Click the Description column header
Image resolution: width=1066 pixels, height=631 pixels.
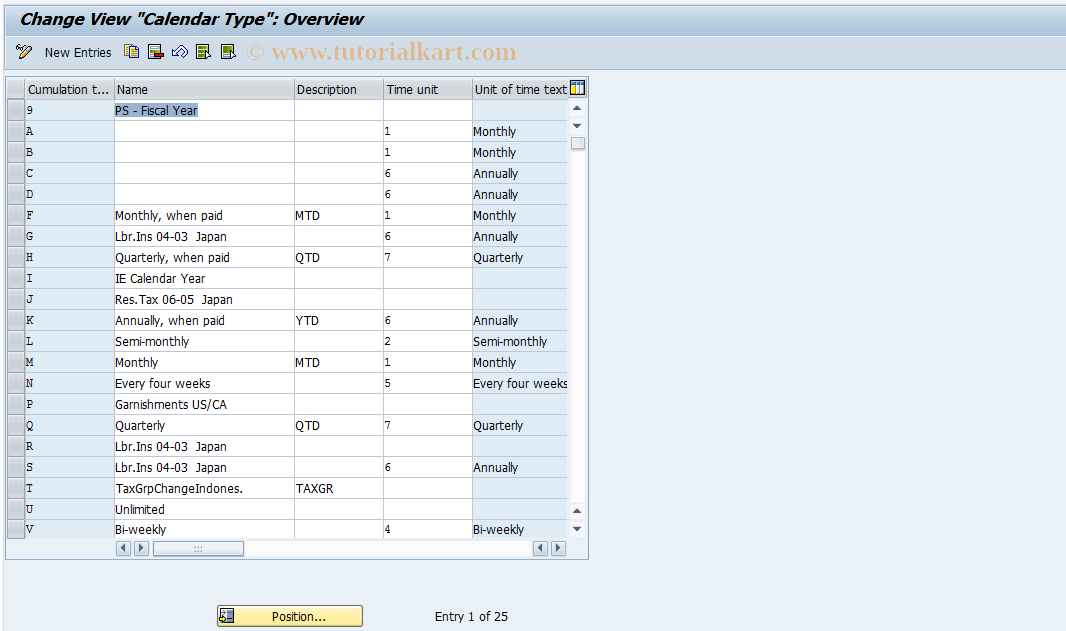pyautogui.click(x=339, y=89)
